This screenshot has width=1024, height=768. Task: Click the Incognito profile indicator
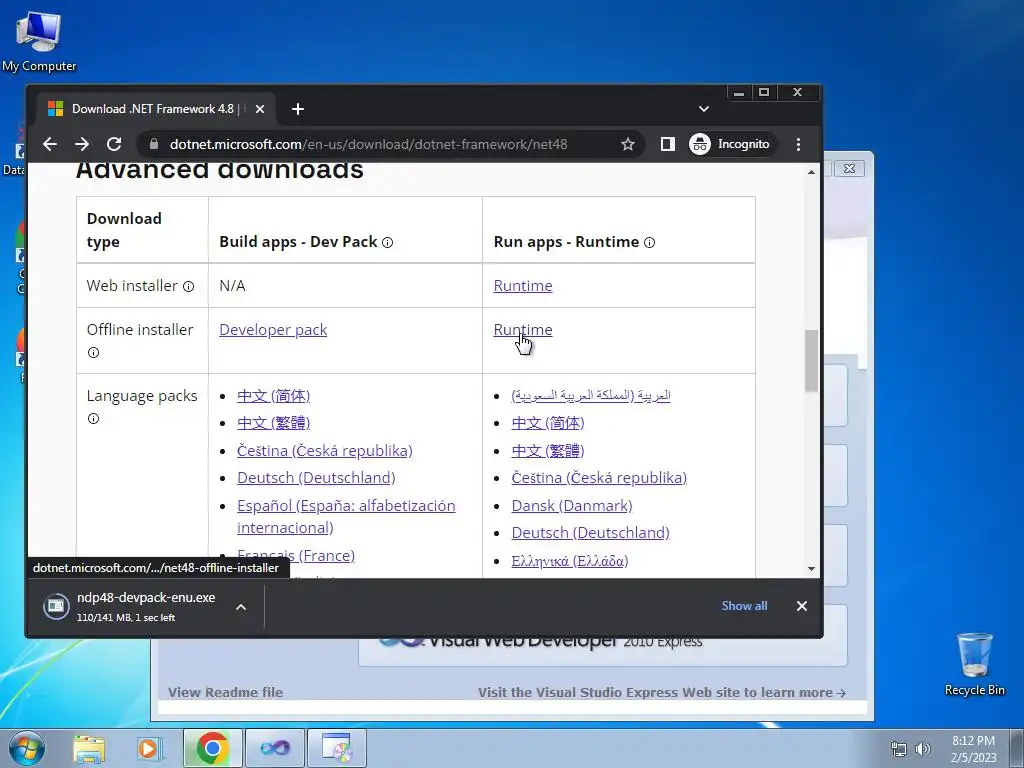tap(730, 144)
